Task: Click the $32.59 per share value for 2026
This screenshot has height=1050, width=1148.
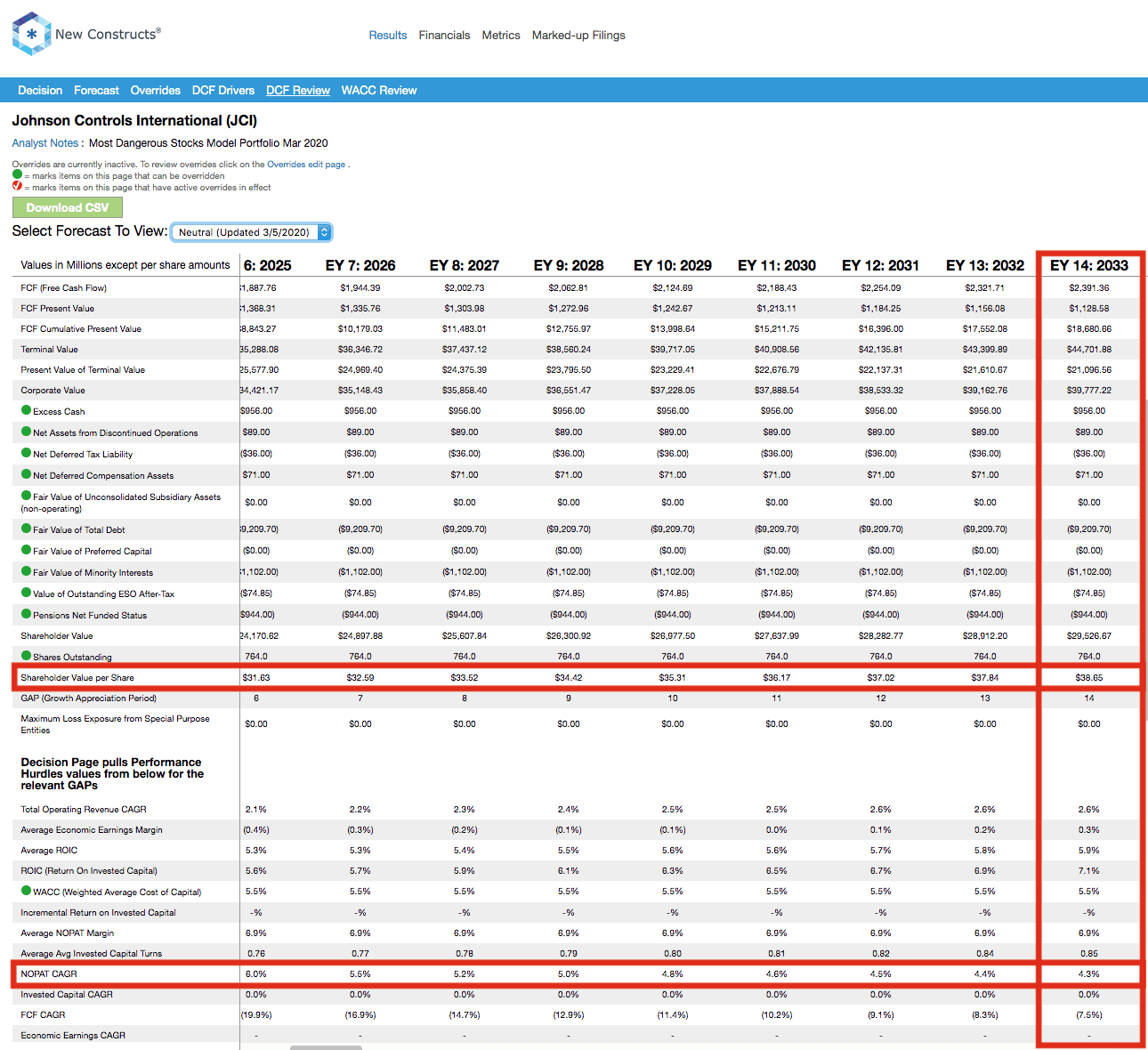Action: [x=360, y=677]
